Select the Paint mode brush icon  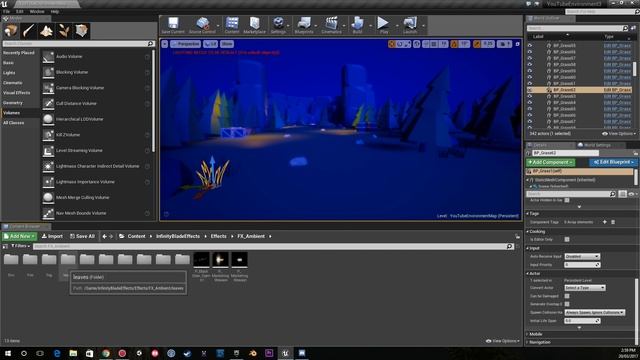tap(29, 31)
